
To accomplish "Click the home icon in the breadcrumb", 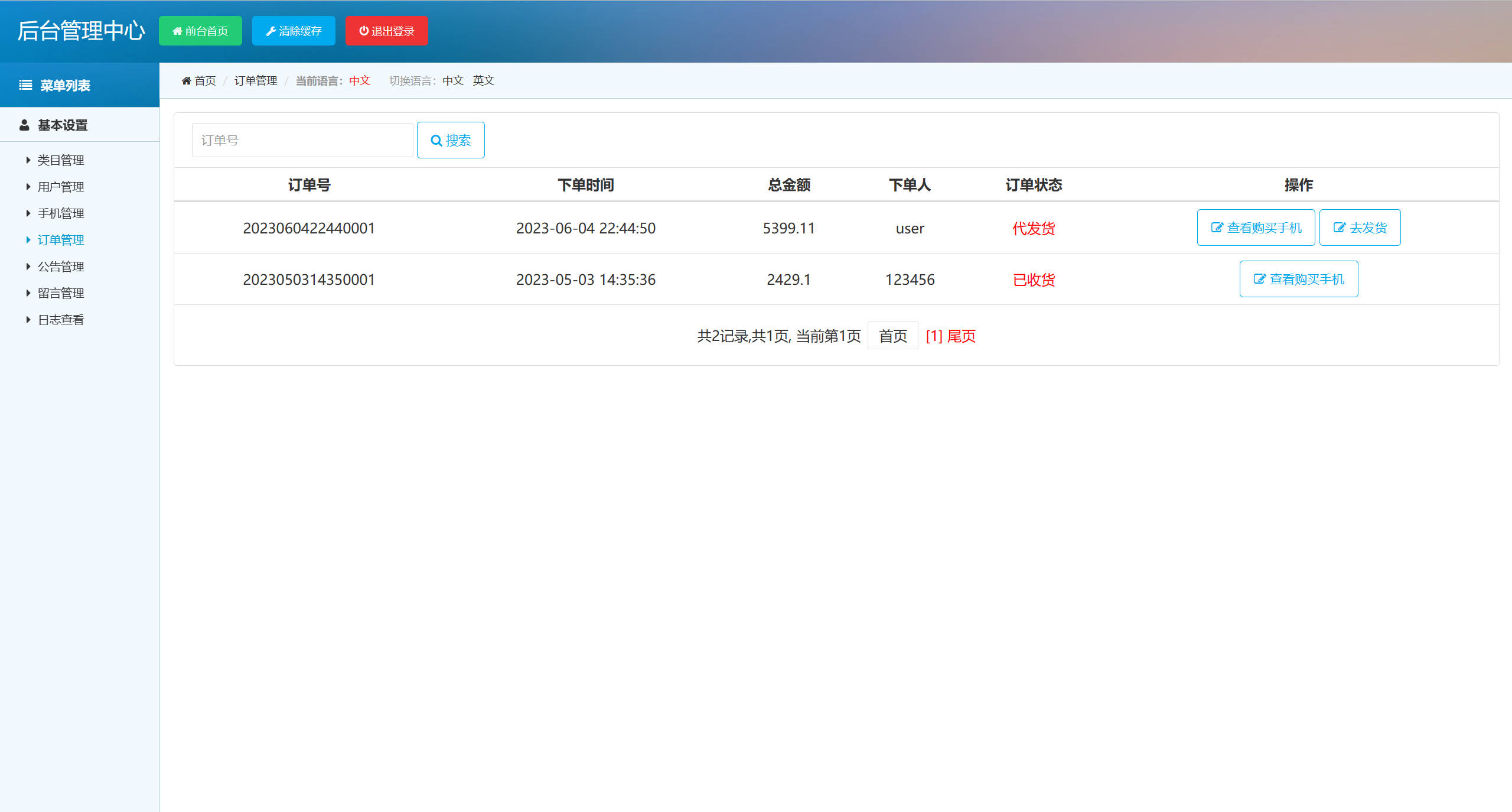I will tap(186, 80).
